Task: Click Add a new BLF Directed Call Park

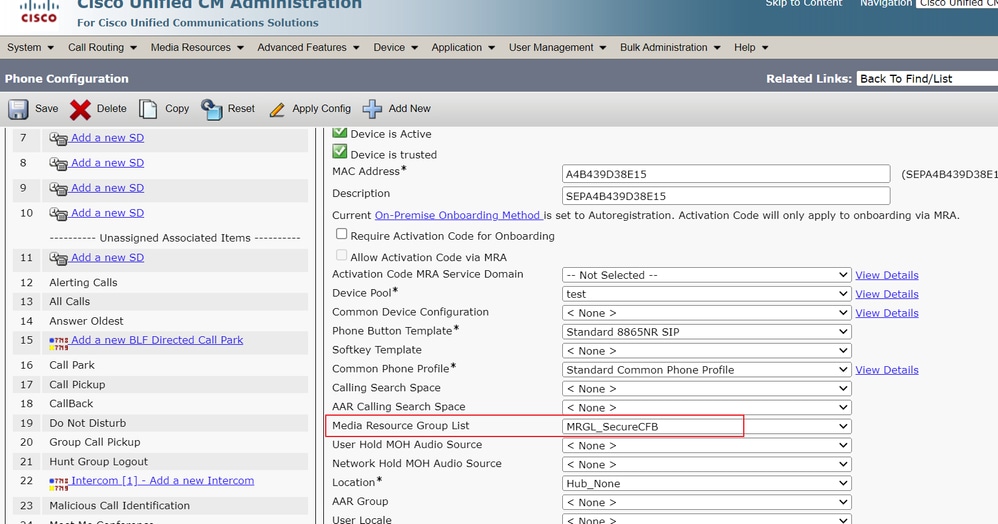Action: click(x=157, y=340)
